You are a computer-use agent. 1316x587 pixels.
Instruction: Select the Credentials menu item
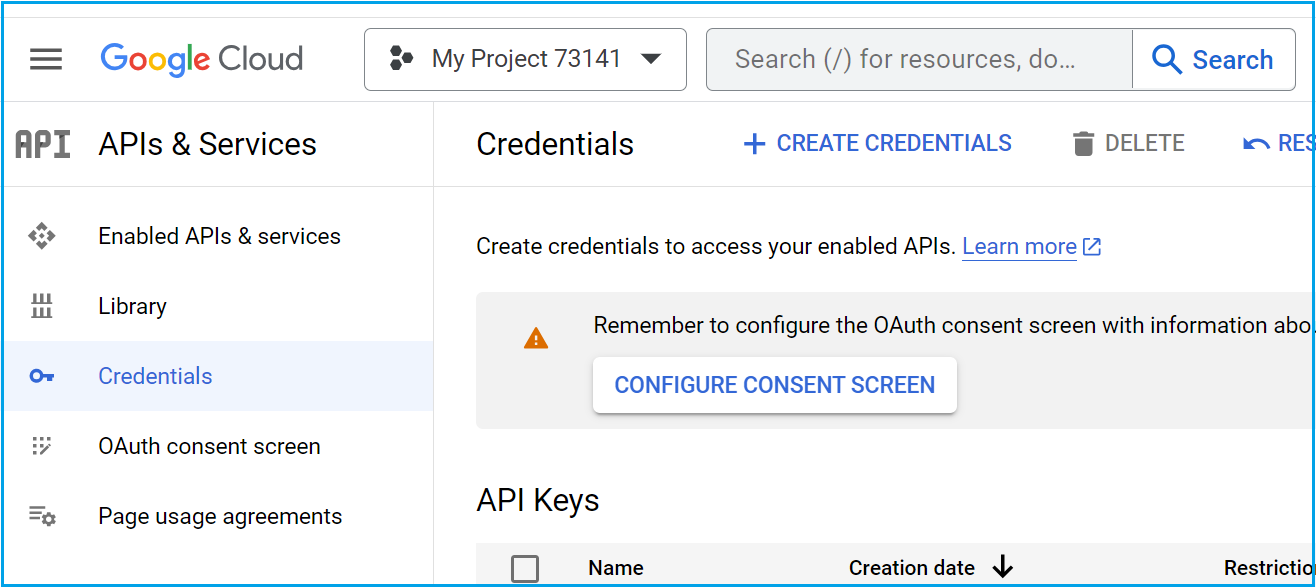point(218,376)
